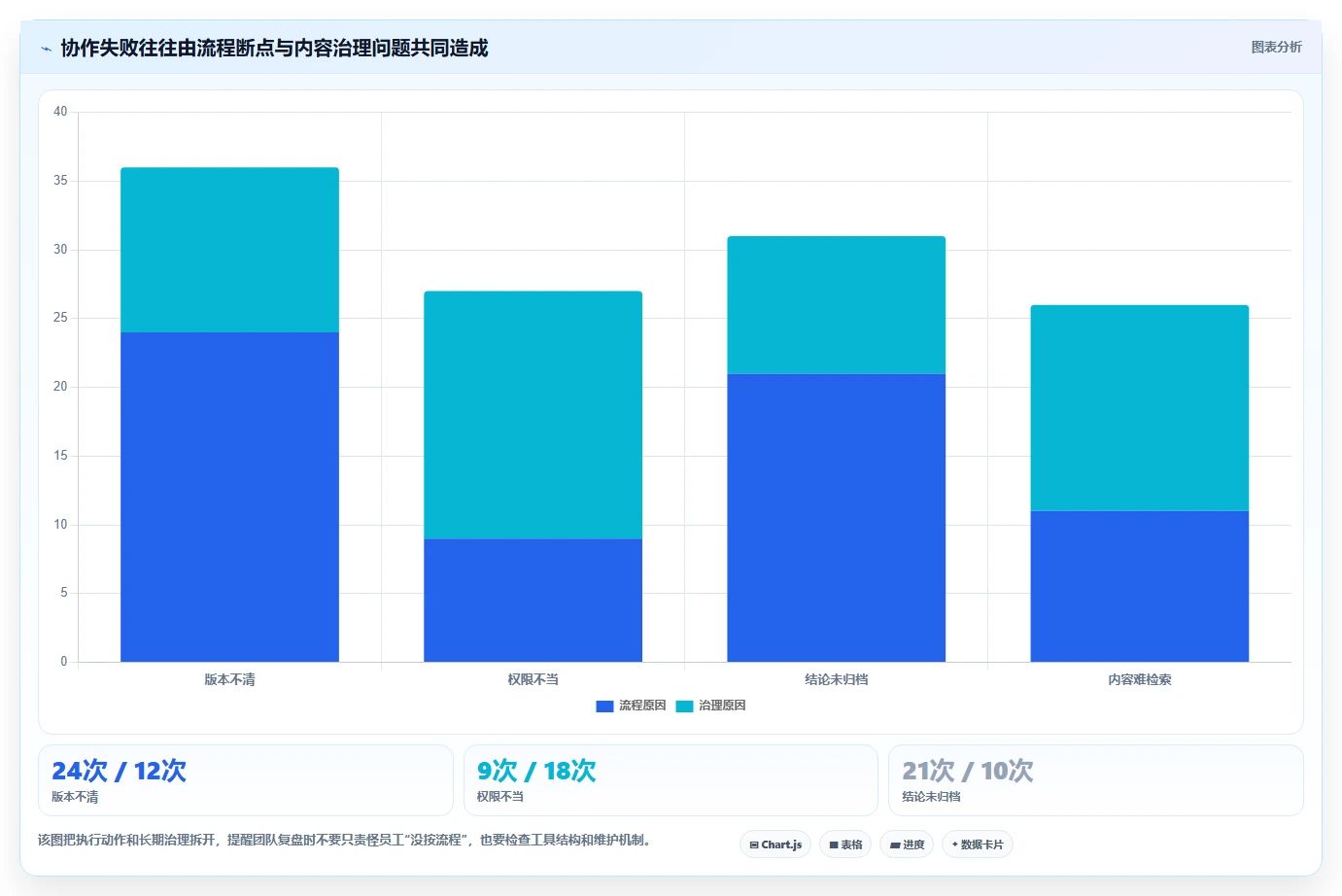This screenshot has height=896, width=1342.
Task: Click the 权限不当 caption in the second card
Action: (x=500, y=797)
